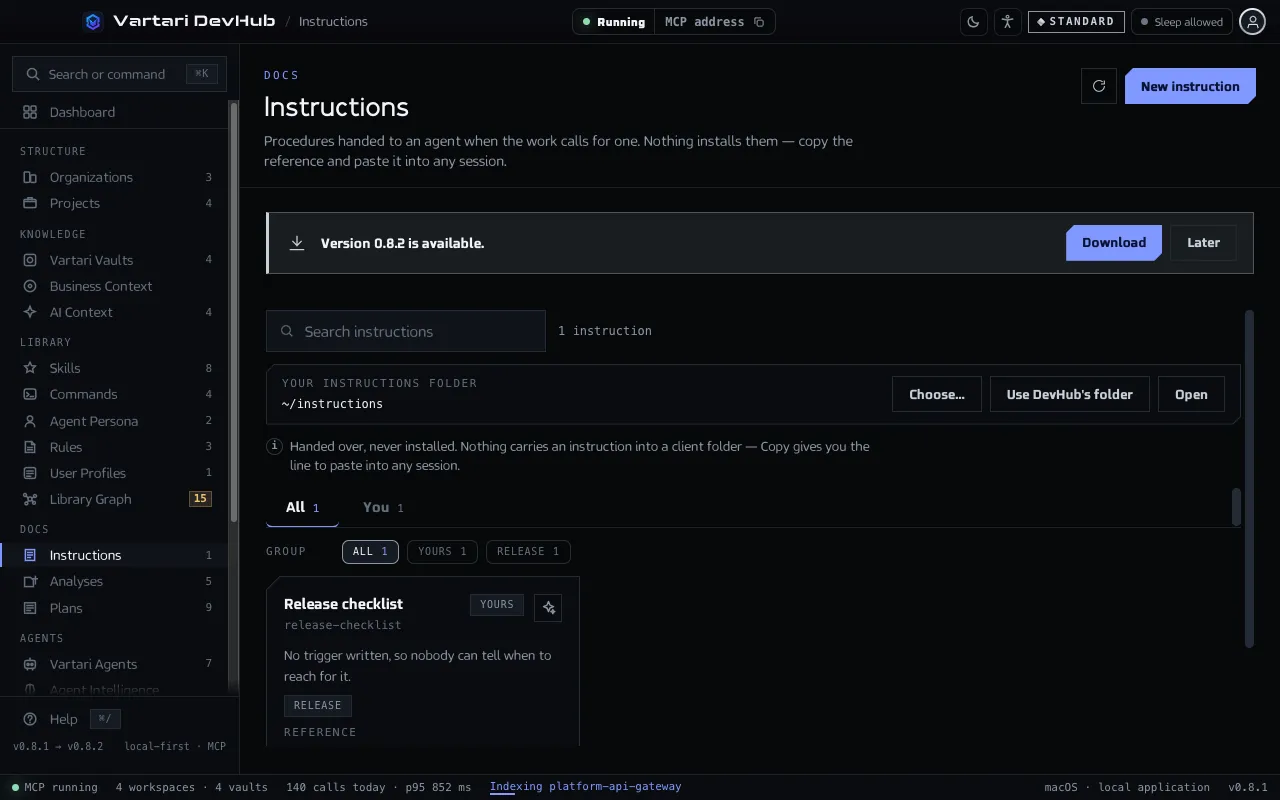
Task: Click Use DevHub's folder button
Action: click(x=1070, y=394)
